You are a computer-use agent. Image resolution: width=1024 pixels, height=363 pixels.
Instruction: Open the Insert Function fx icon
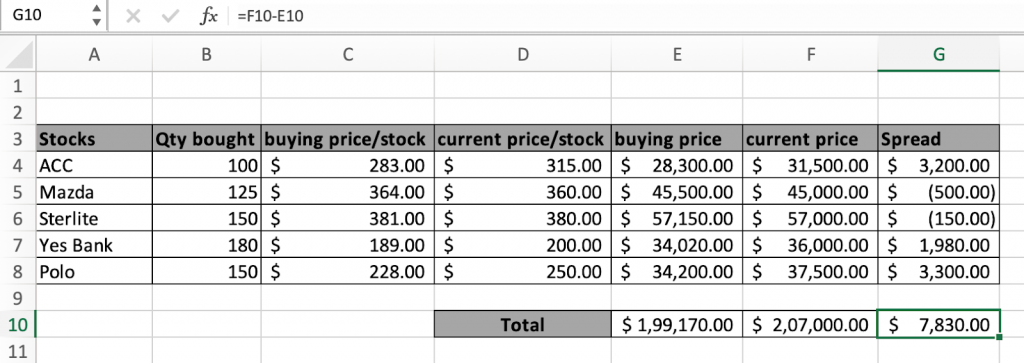coord(208,16)
